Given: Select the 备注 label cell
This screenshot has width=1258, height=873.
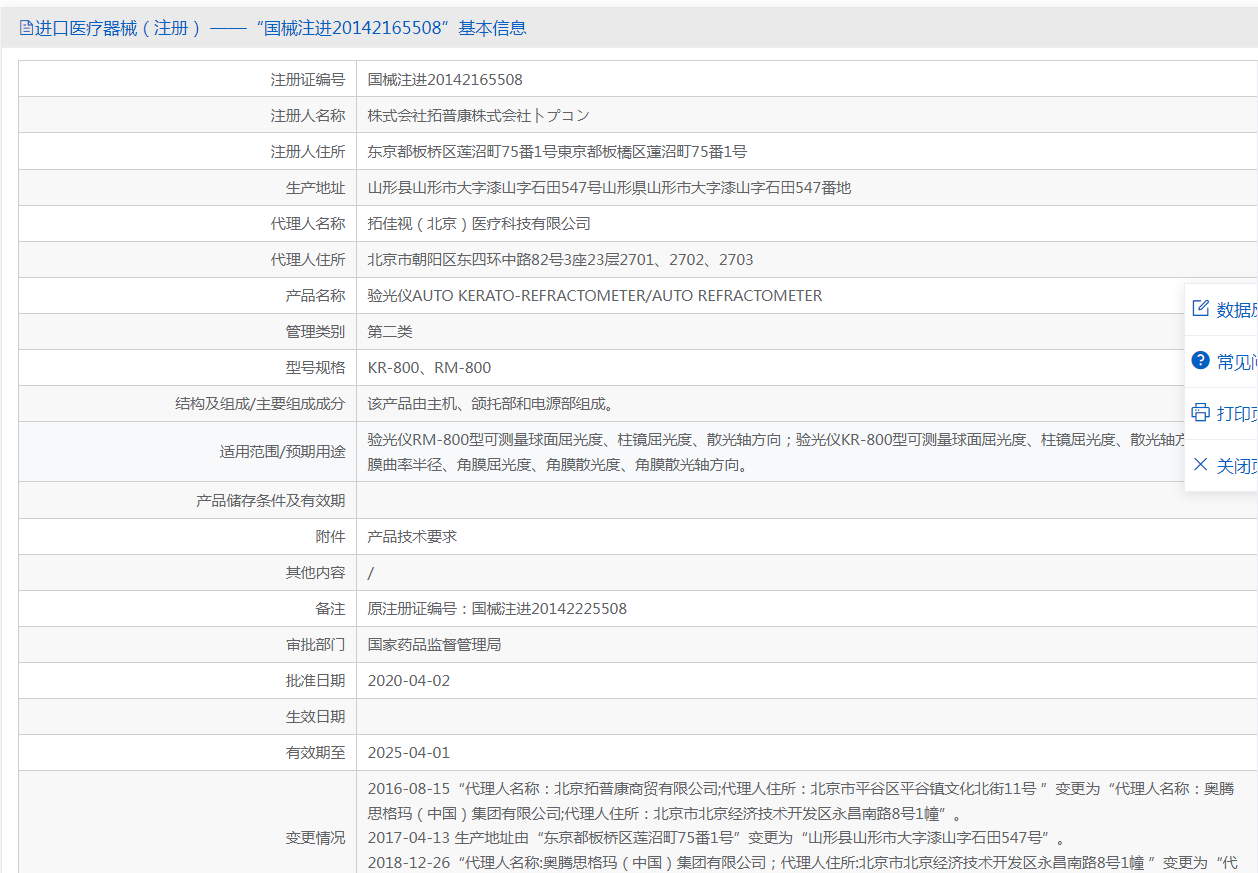Looking at the screenshot, I should [188, 608].
